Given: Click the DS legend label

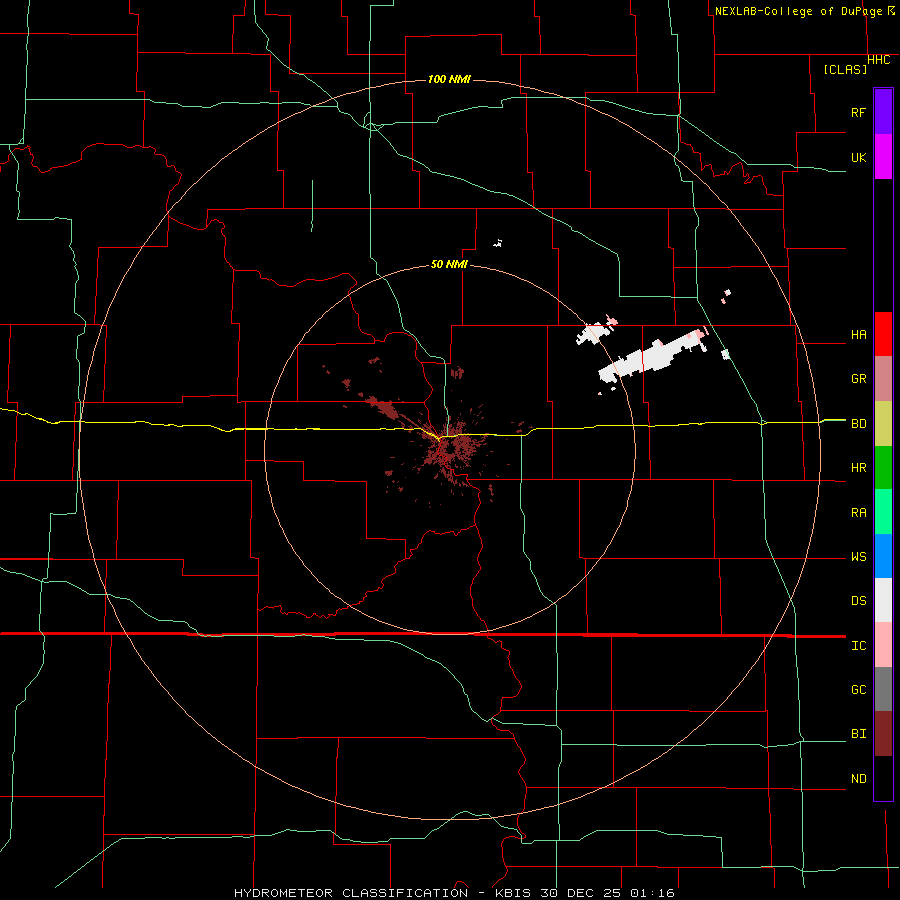Looking at the screenshot, I should [x=858, y=601].
